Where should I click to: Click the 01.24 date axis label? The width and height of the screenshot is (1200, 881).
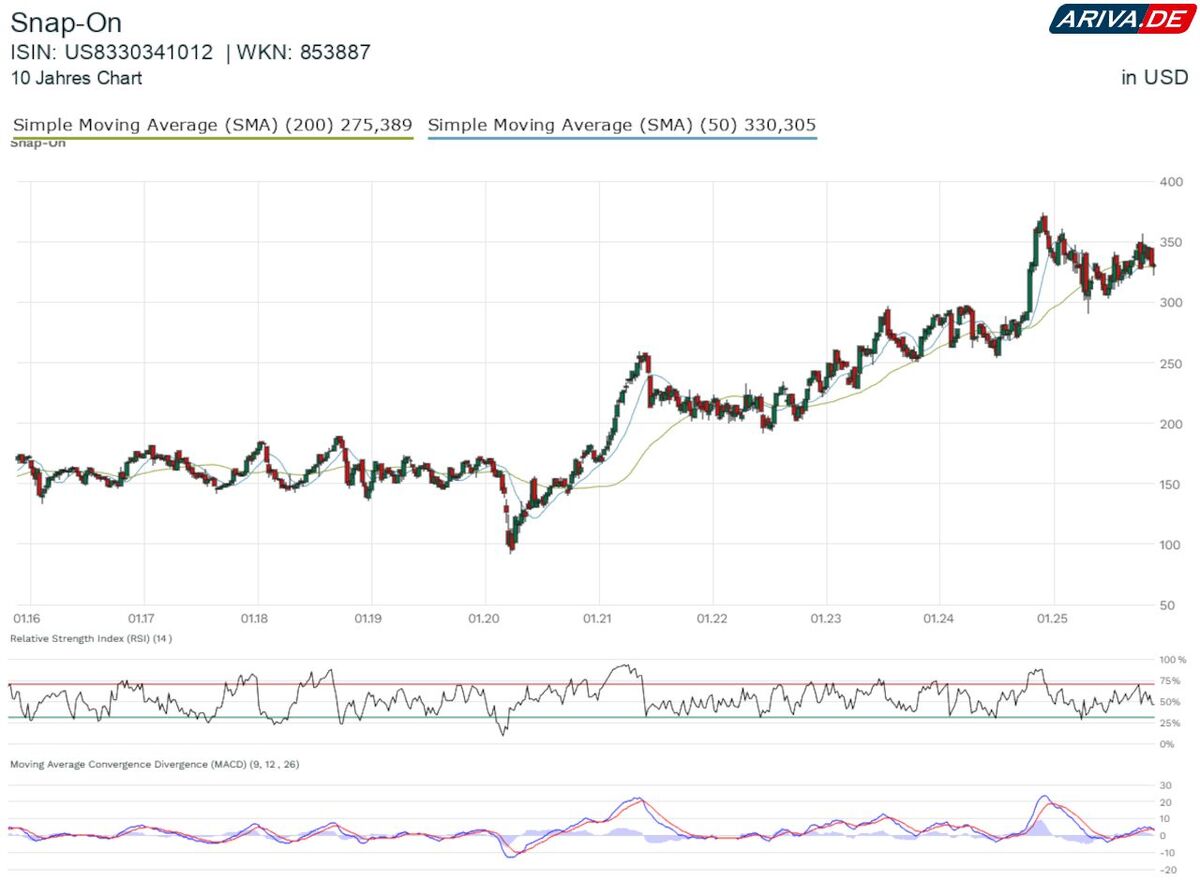pyautogui.click(x=939, y=620)
